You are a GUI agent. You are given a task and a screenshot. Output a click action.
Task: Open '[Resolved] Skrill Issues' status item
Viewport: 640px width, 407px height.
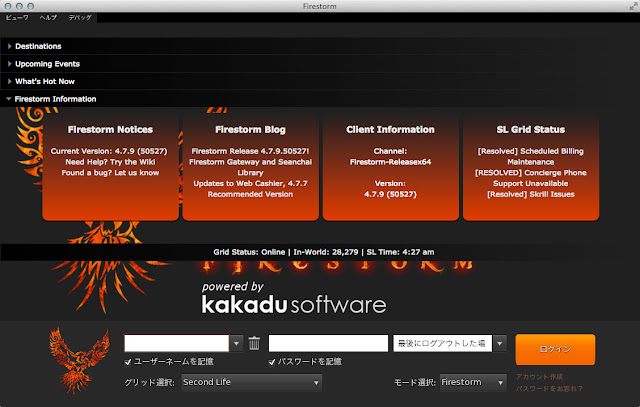[531, 194]
